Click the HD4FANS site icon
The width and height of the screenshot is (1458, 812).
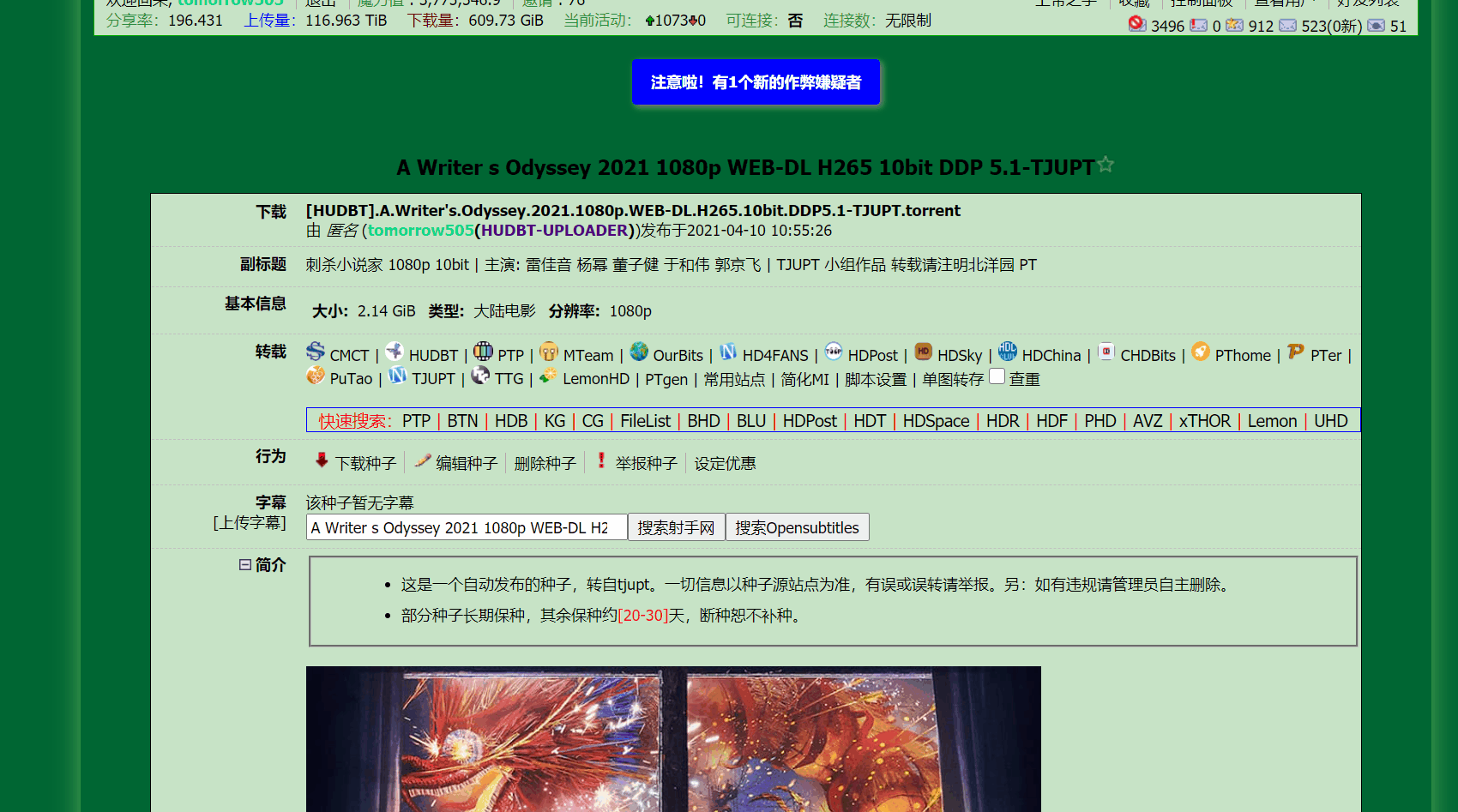click(728, 351)
